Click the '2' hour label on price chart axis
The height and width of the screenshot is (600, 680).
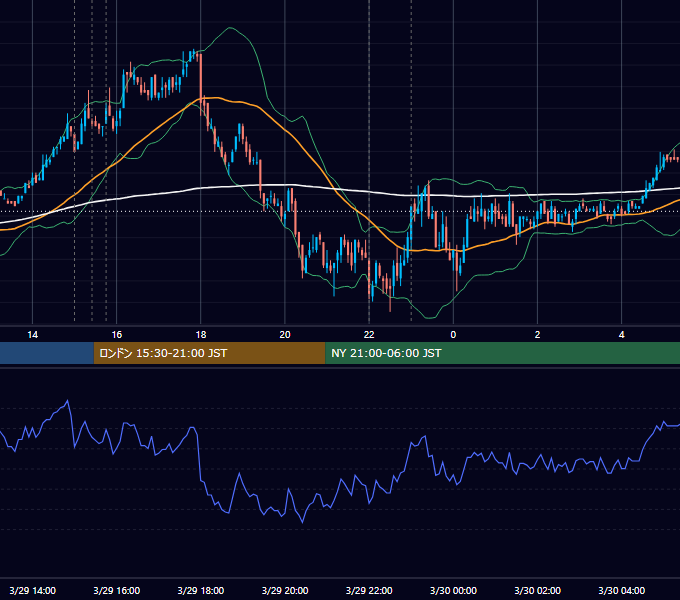click(x=537, y=335)
